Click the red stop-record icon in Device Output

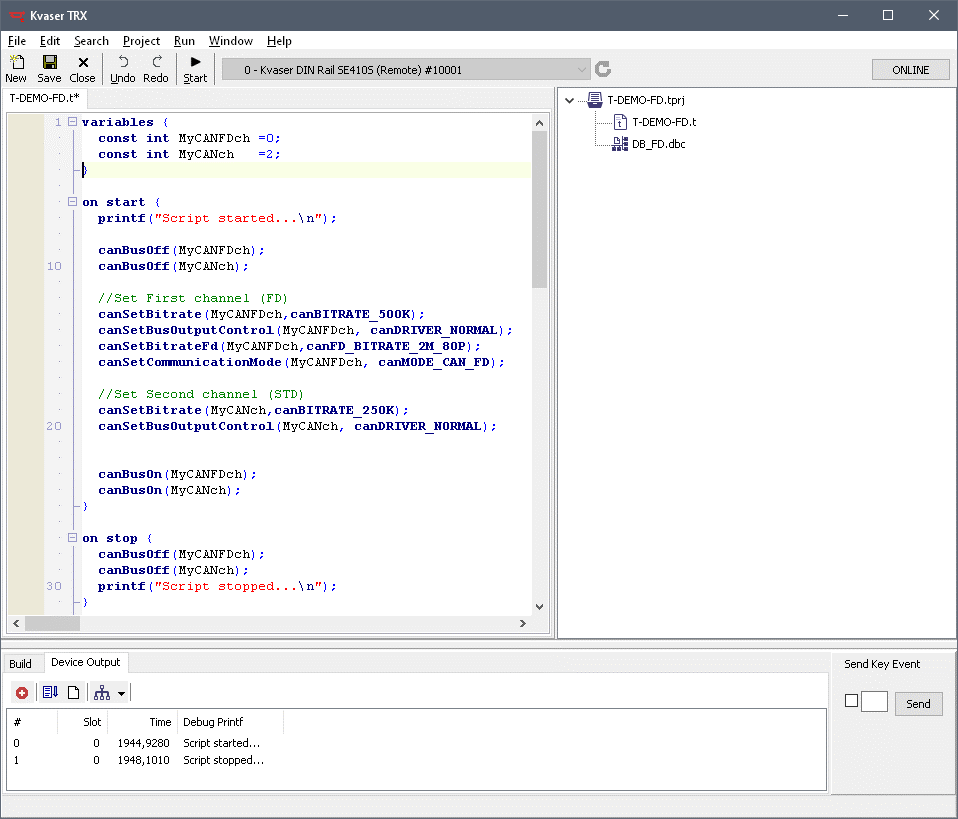tap(22, 692)
